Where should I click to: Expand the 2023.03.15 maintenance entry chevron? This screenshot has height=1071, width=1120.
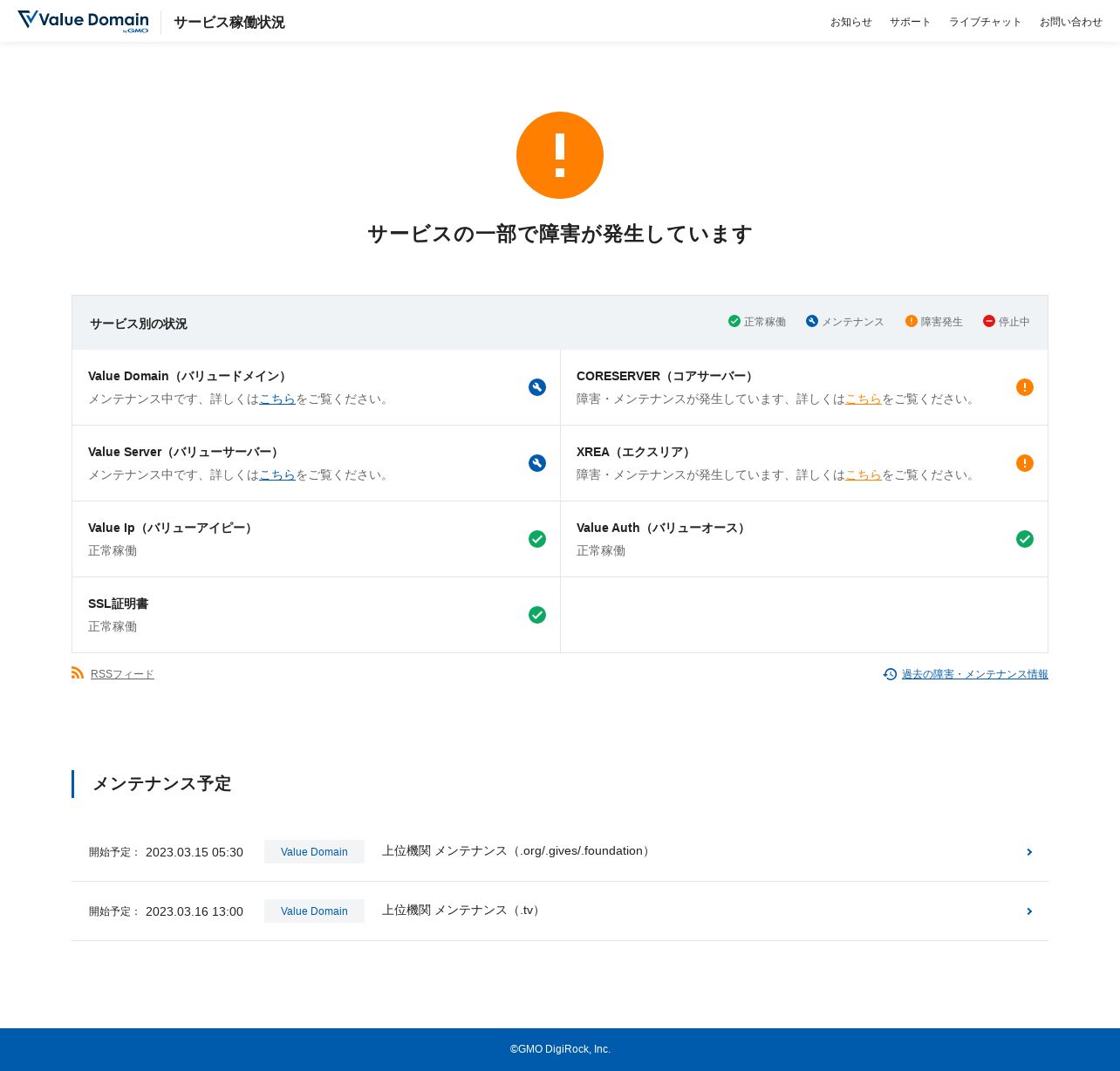click(x=1029, y=852)
